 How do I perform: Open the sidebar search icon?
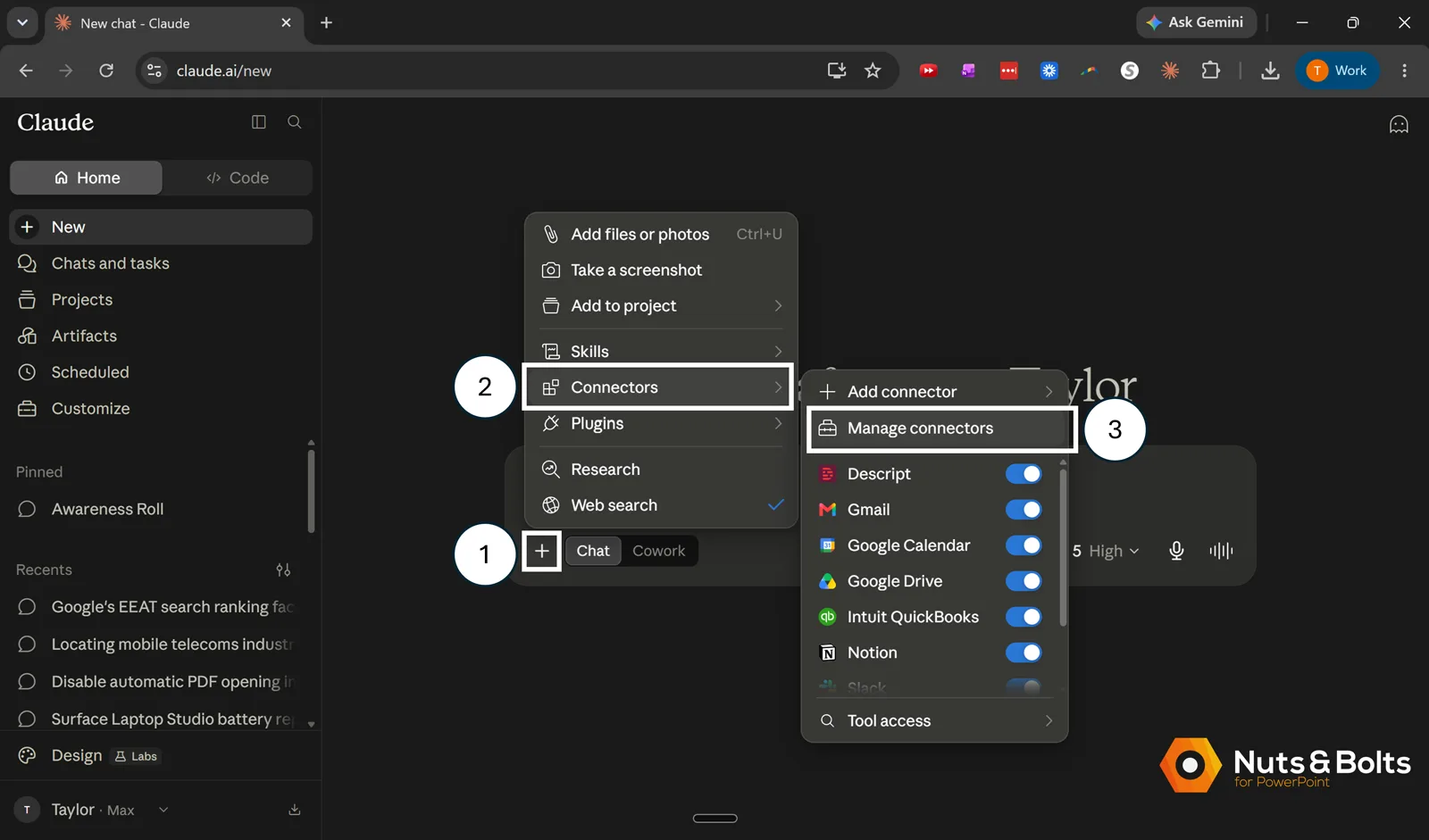(294, 122)
